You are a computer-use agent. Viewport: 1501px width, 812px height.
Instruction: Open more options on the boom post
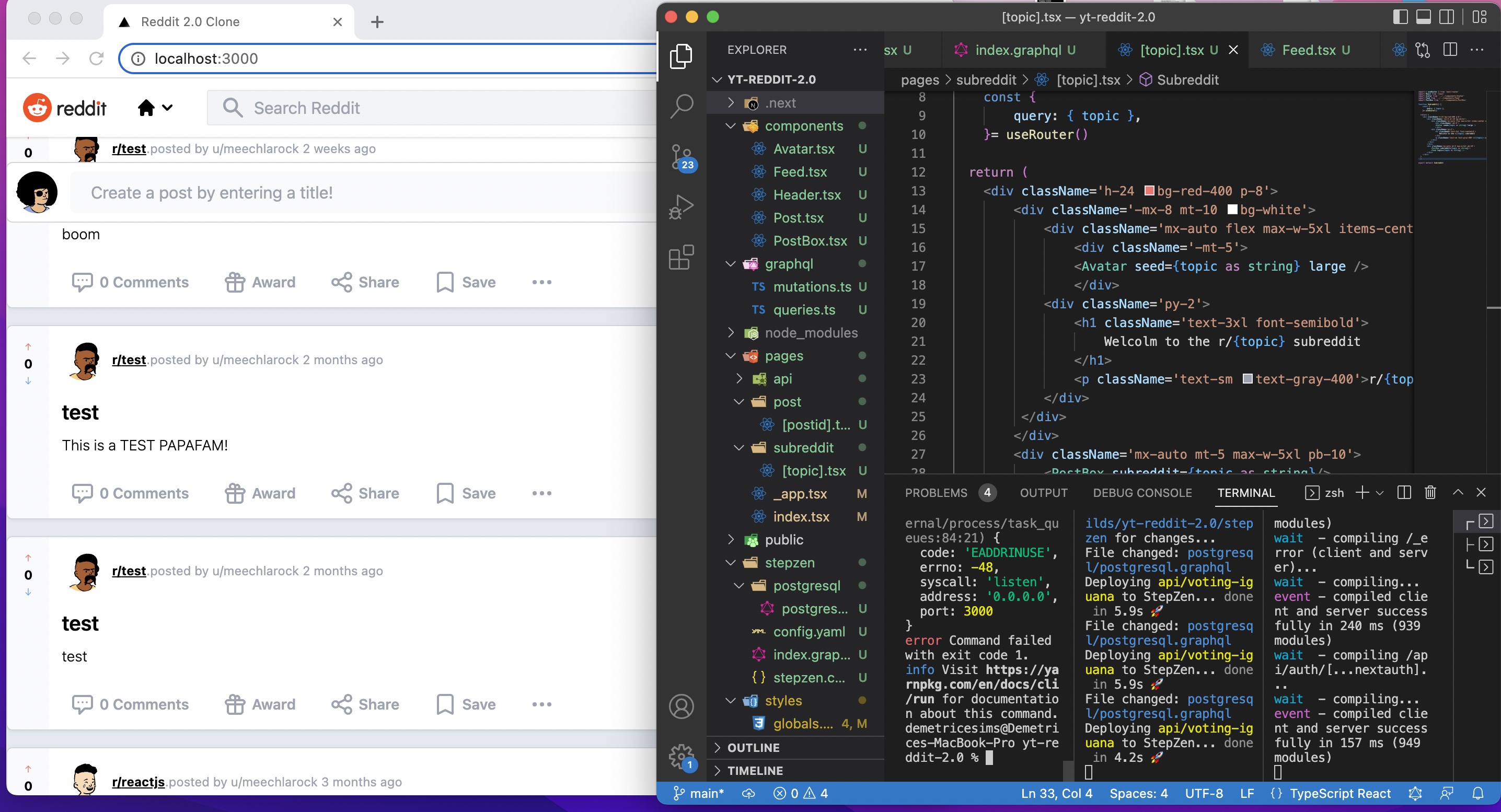(541, 283)
